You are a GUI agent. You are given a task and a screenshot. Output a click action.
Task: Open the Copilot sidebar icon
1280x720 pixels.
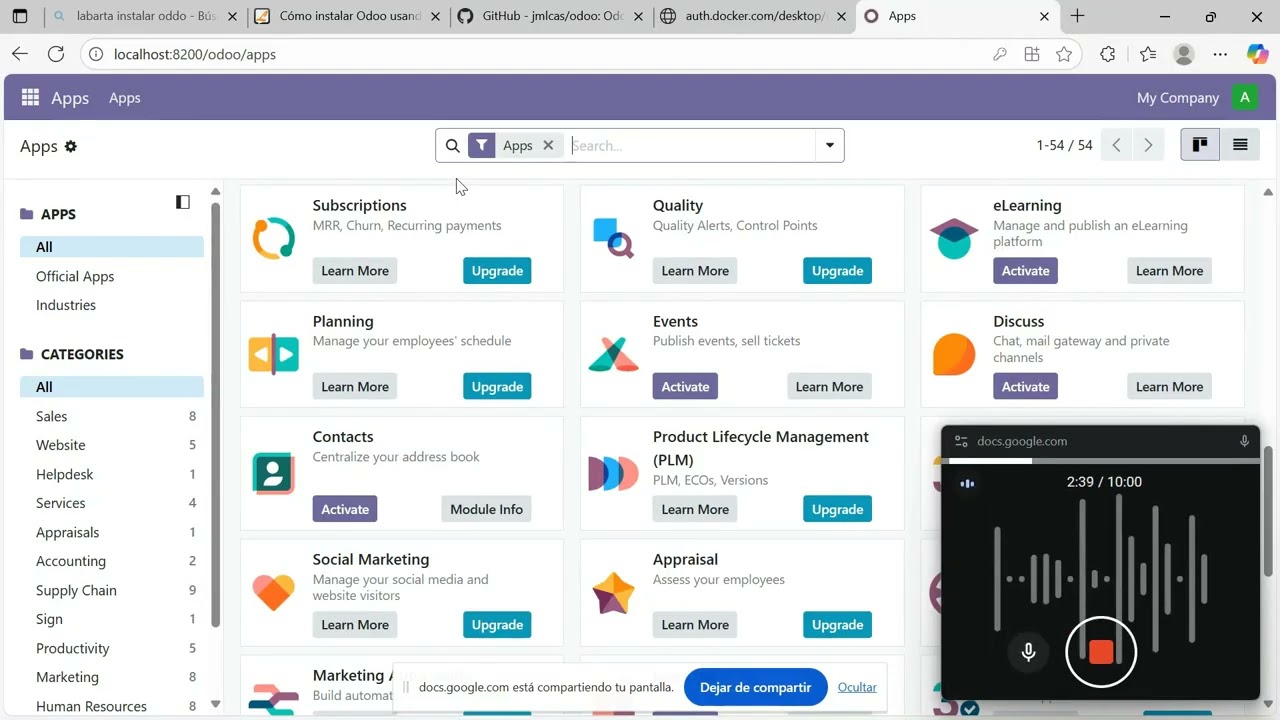(1257, 54)
